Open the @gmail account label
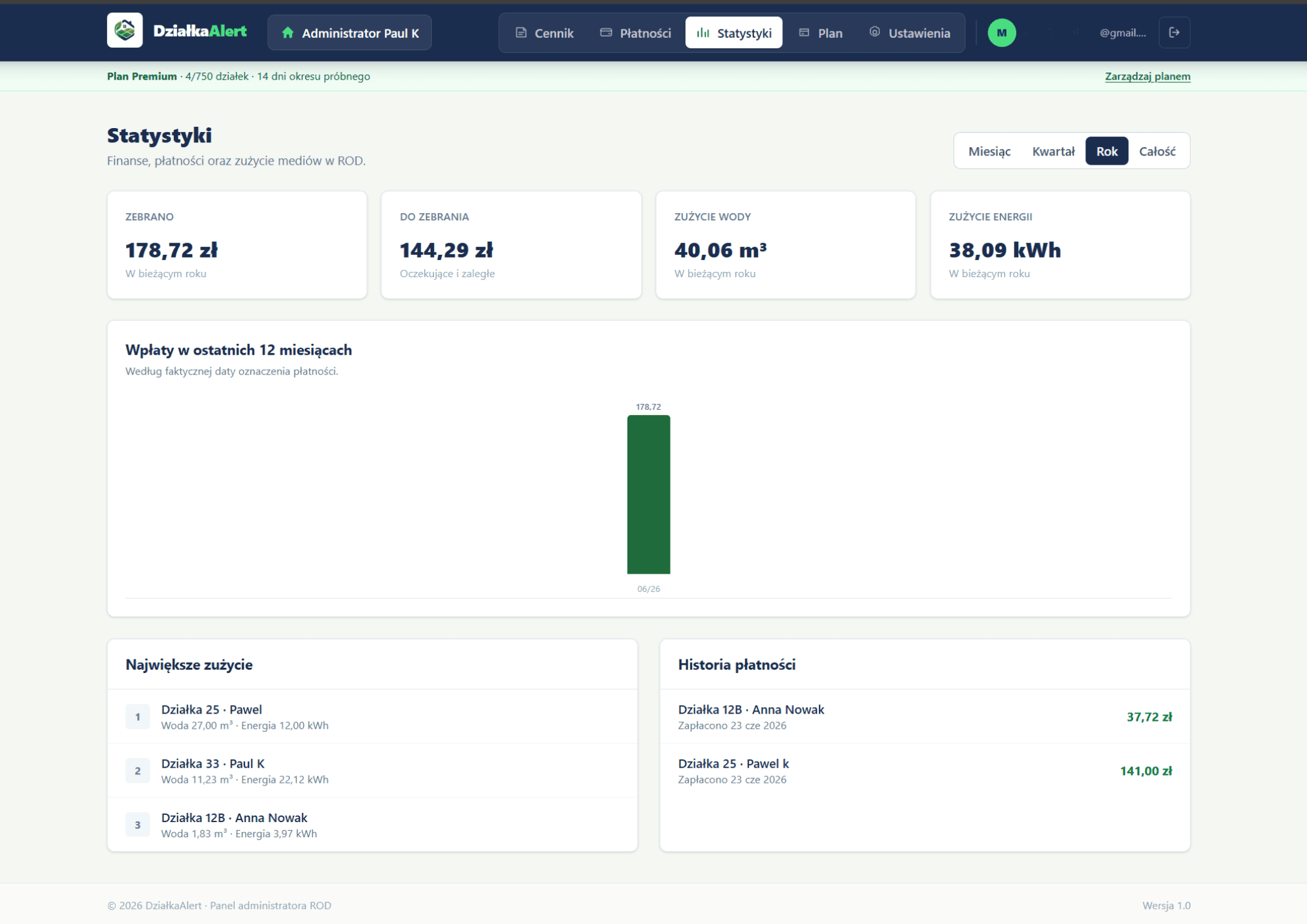The image size is (1307, 924). 1123,33
